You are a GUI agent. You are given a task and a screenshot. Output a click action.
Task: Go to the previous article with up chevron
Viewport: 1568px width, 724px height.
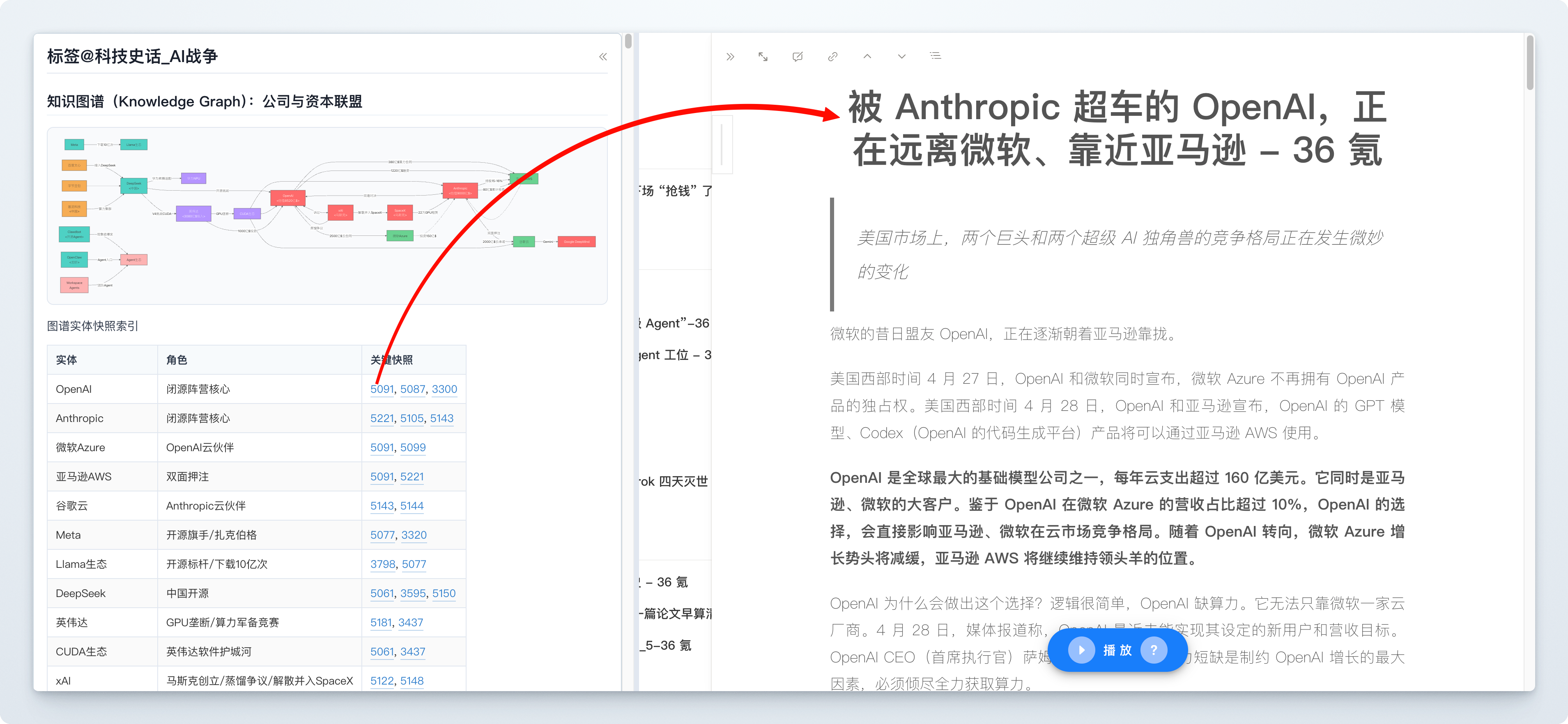tap(867, 57)
